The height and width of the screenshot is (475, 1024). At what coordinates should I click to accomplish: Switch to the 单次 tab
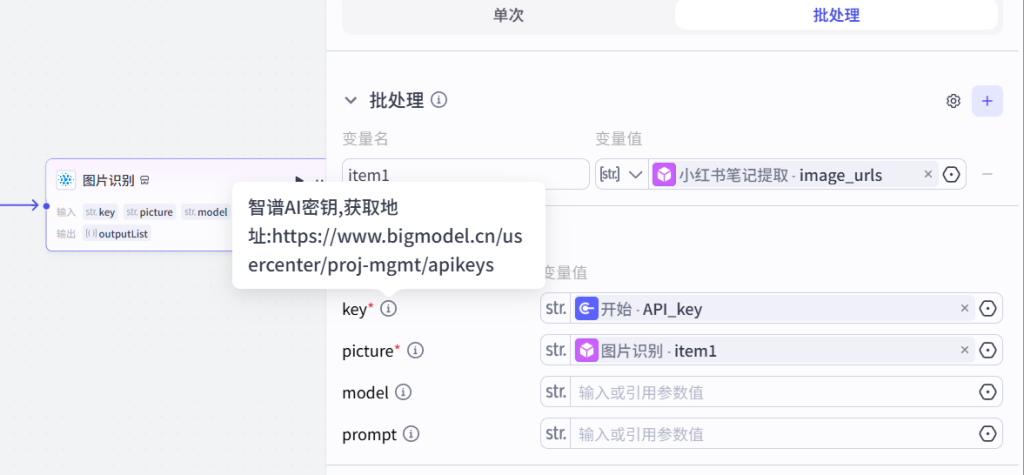(x=508, y=15)
